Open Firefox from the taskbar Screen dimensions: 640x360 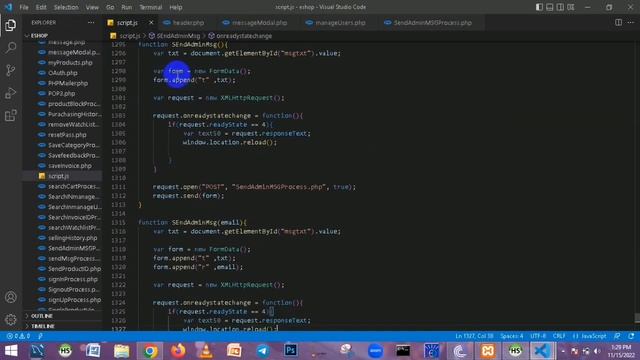178,351
